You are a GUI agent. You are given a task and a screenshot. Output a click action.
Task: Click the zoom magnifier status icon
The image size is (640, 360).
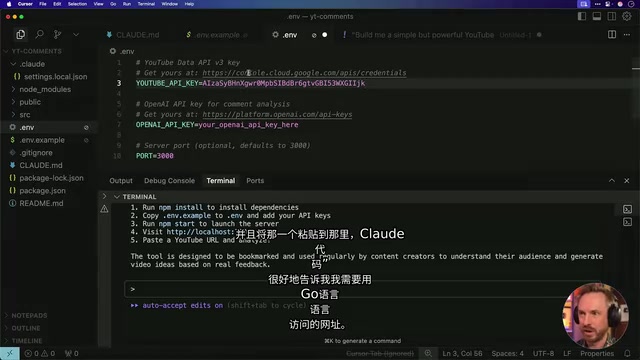click(428, 353)
